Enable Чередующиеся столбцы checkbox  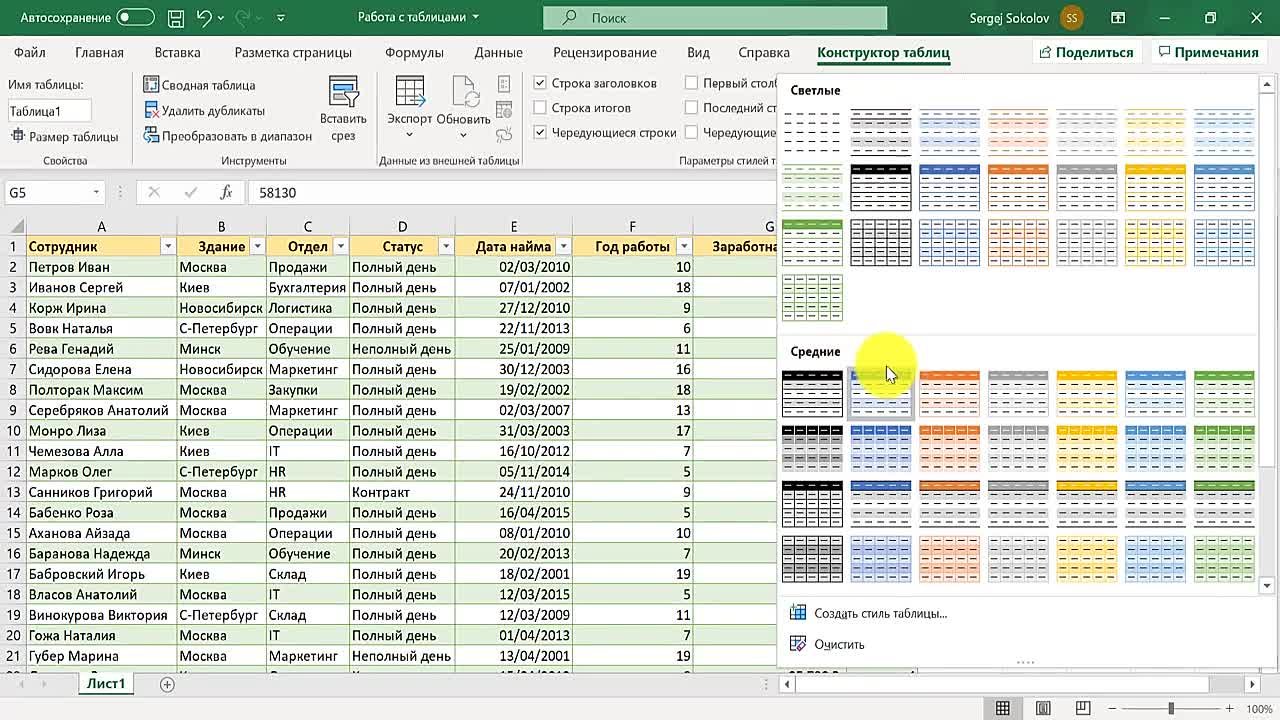pos(691,132)
